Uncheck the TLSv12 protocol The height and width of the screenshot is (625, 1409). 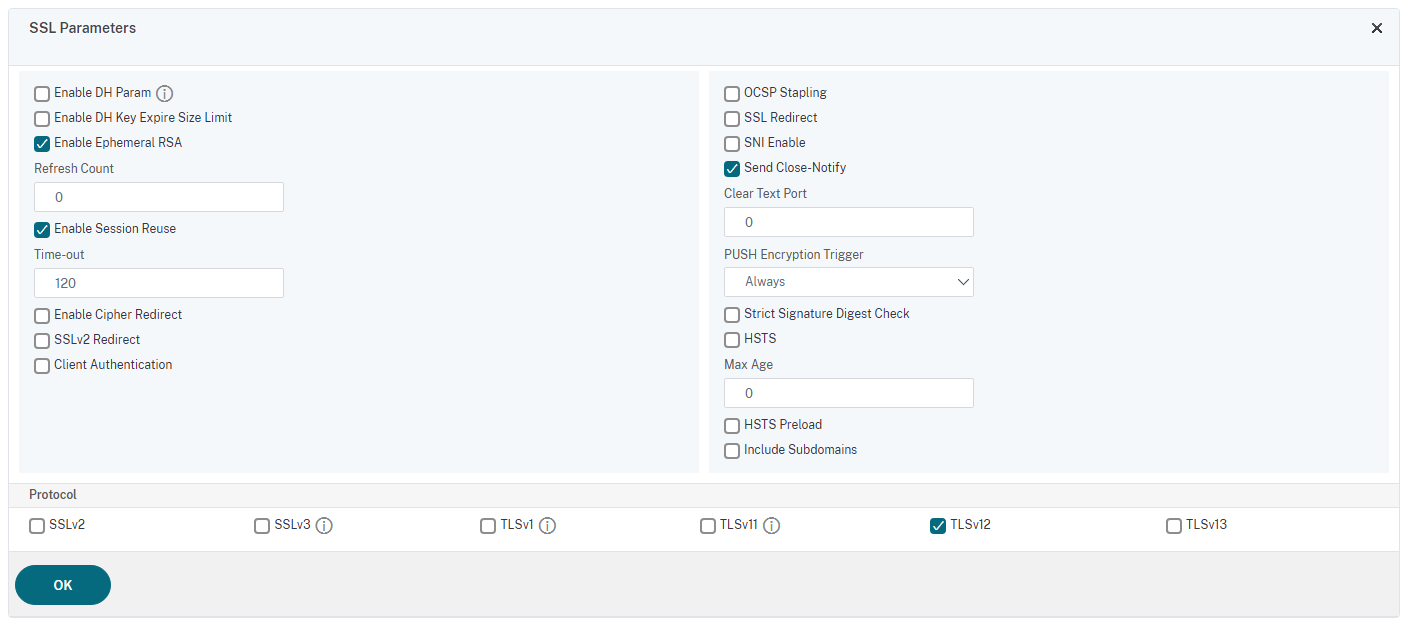coord(938,526)
